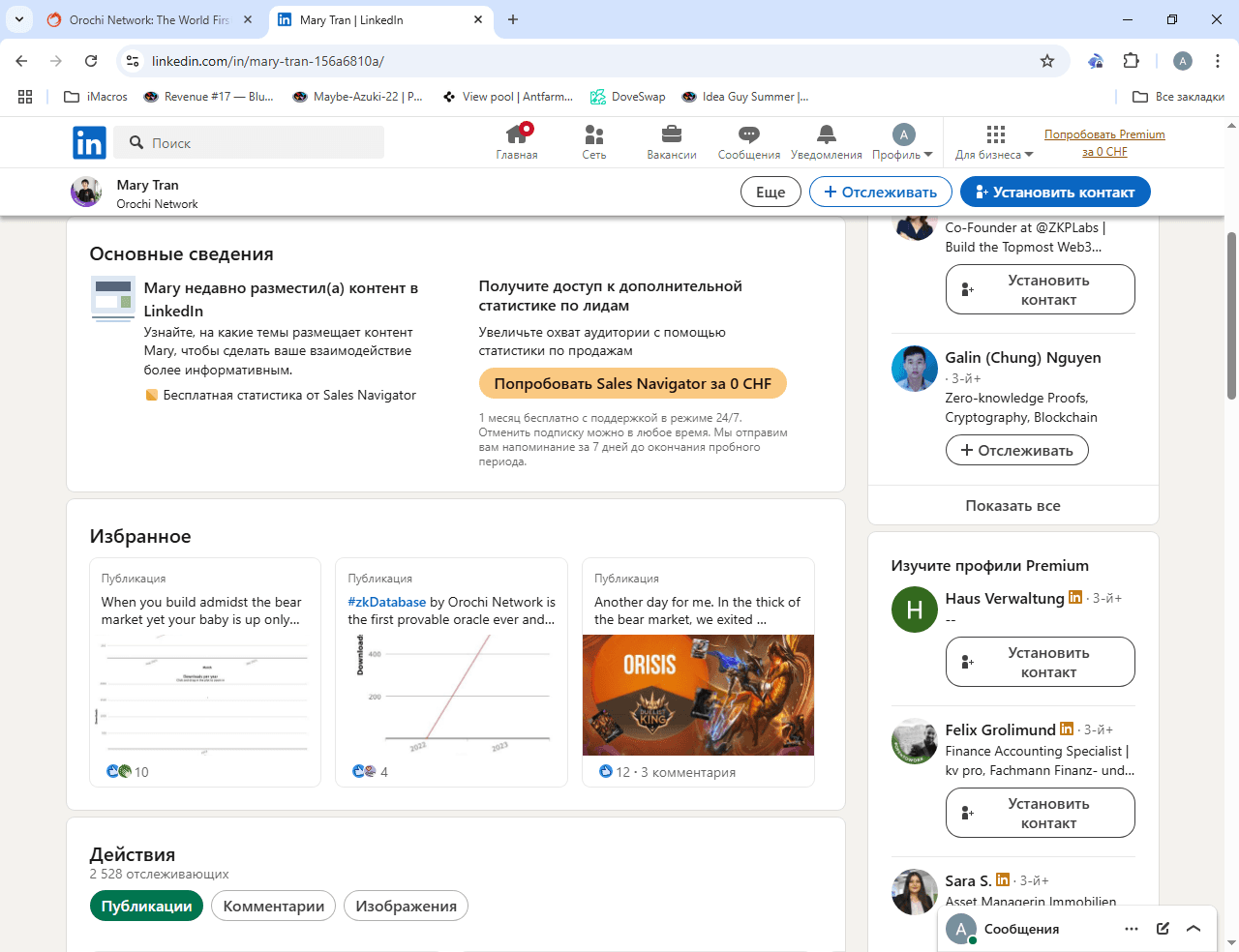1239x952 pixels.
Task: Open the Сеть network page
Action: [x=594, y=142]
